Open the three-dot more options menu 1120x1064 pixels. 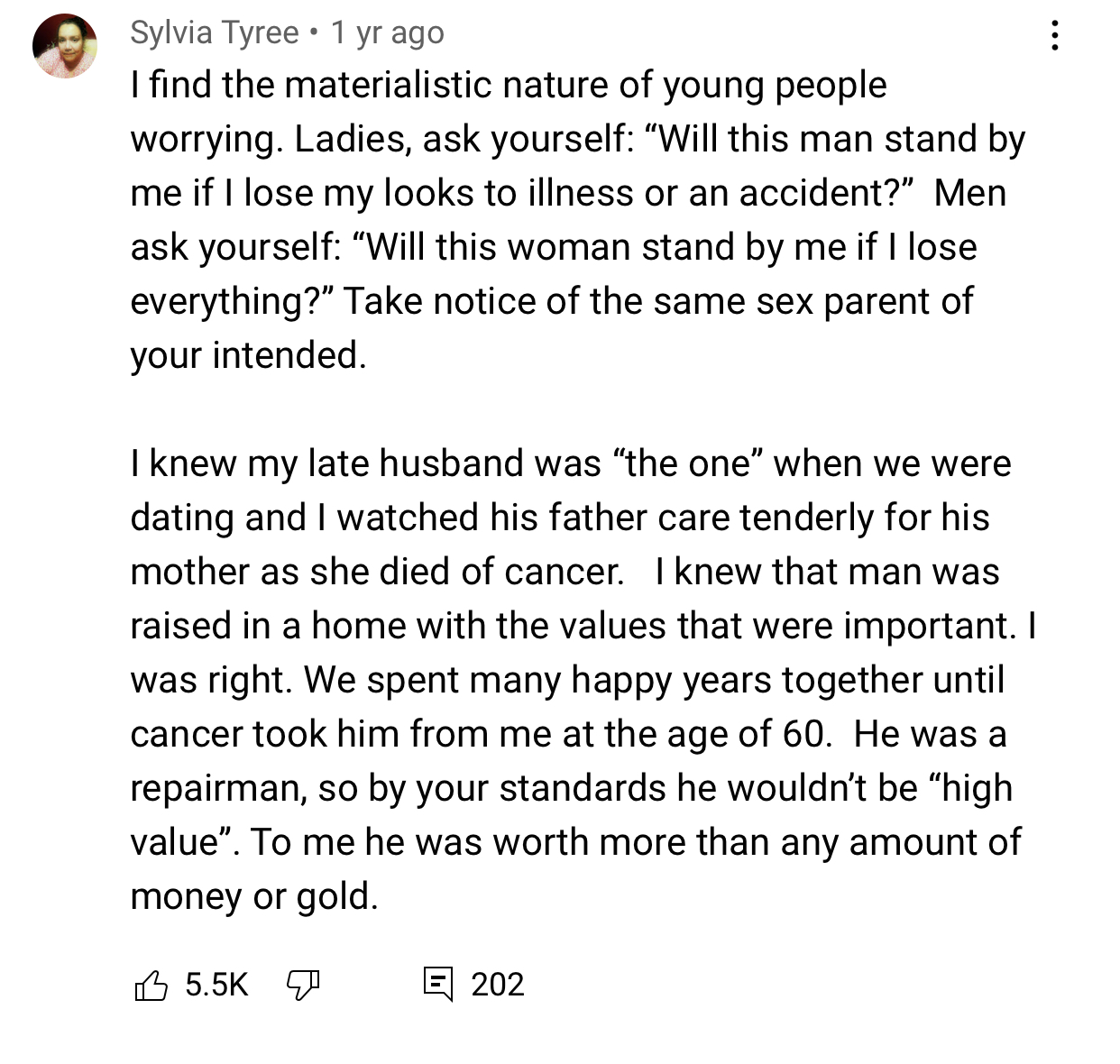click(x=1054, y=35)
